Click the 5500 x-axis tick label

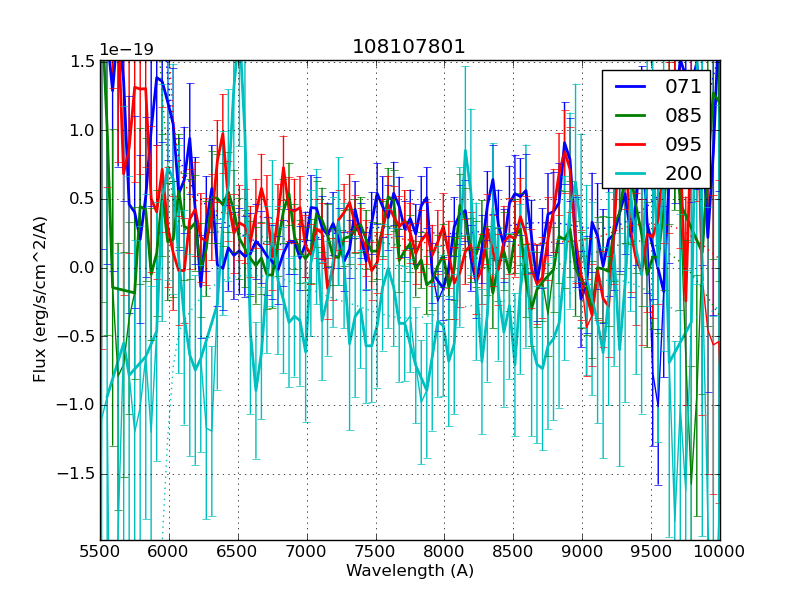click(x=100, y=551)
